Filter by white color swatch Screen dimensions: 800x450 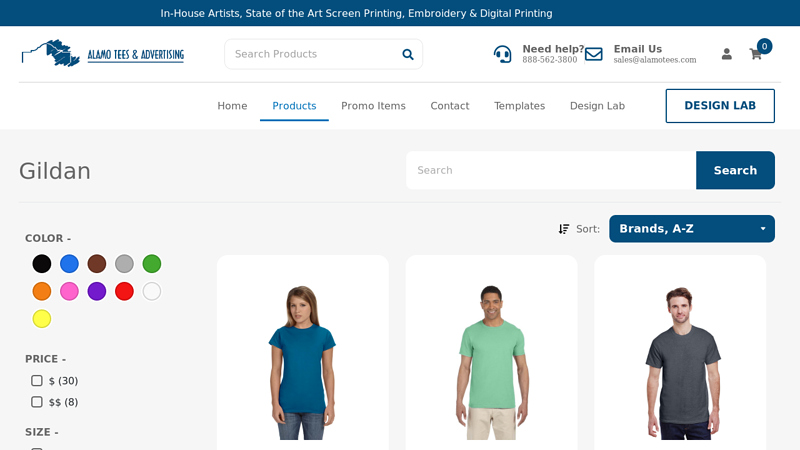[152, 291]
